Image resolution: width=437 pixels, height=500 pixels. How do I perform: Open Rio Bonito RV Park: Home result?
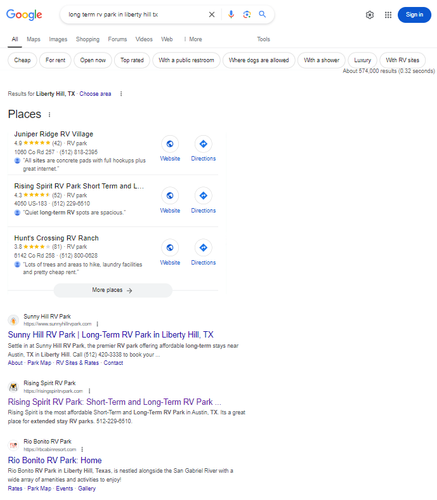pyautogui.click(x=55, y=460)
